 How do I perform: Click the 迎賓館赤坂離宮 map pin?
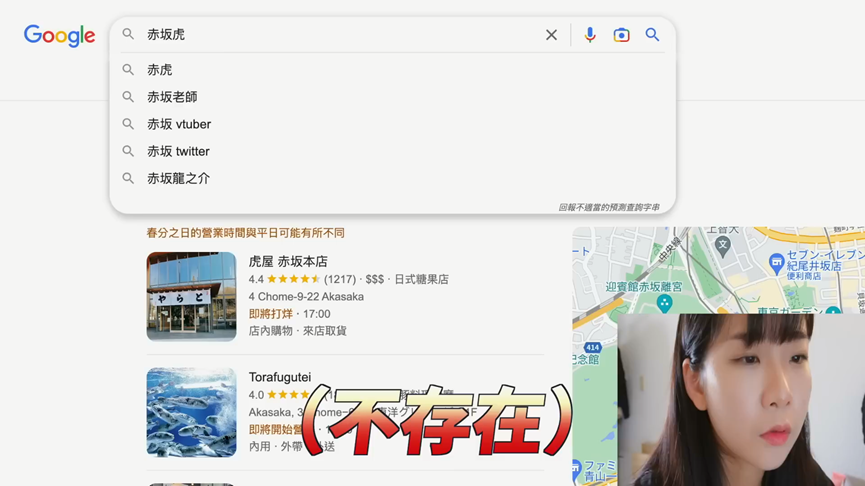(665, 303)
